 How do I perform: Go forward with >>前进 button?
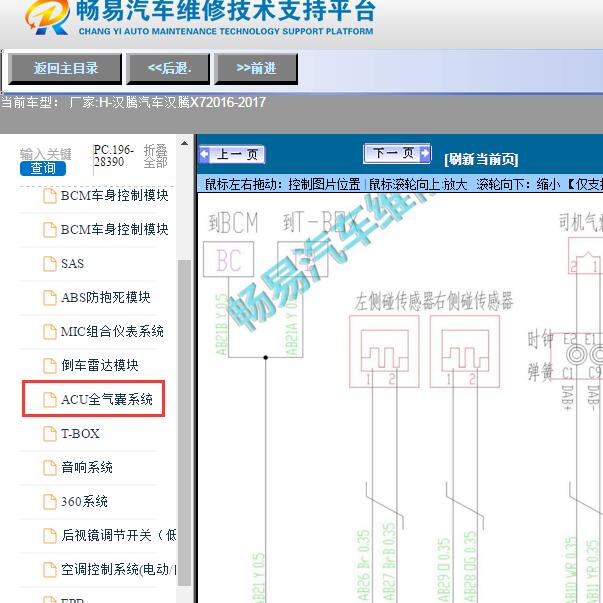click(x=256, y=69)
